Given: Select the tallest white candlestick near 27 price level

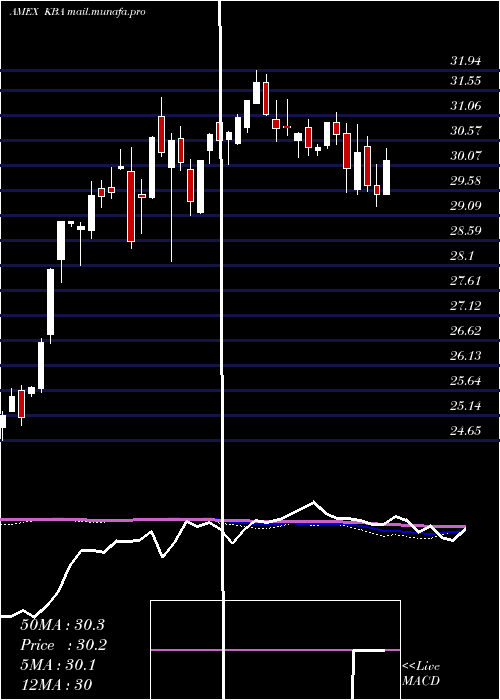Looking at the screenshot, I should [51, 302].
